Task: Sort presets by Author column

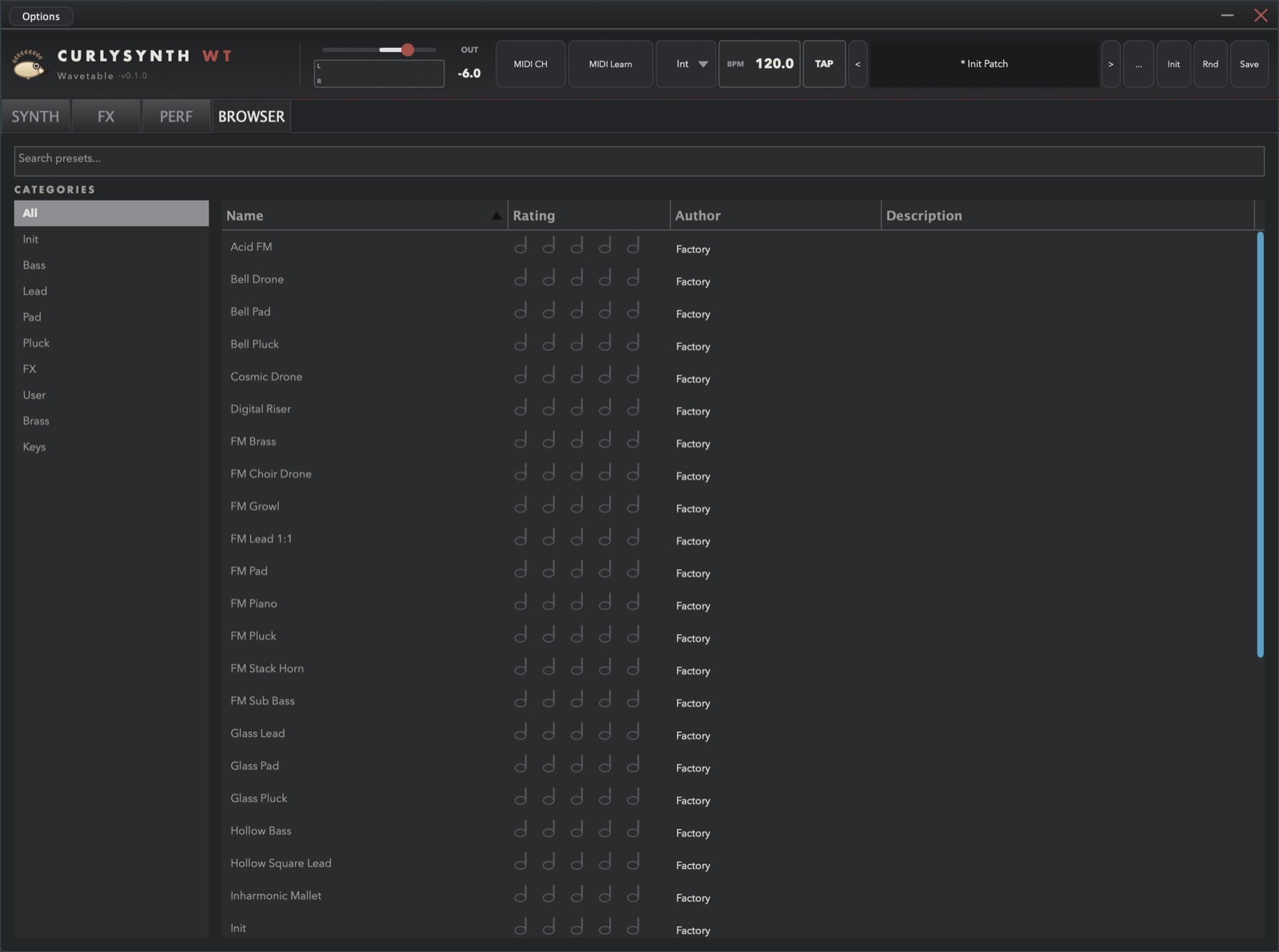Action: 775,216
